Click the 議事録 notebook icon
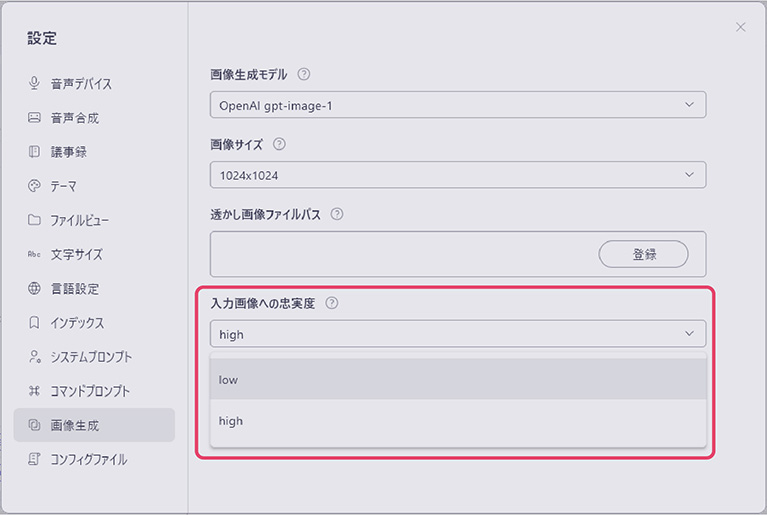Screen dimensions: 767x515 tap(34, 152)
